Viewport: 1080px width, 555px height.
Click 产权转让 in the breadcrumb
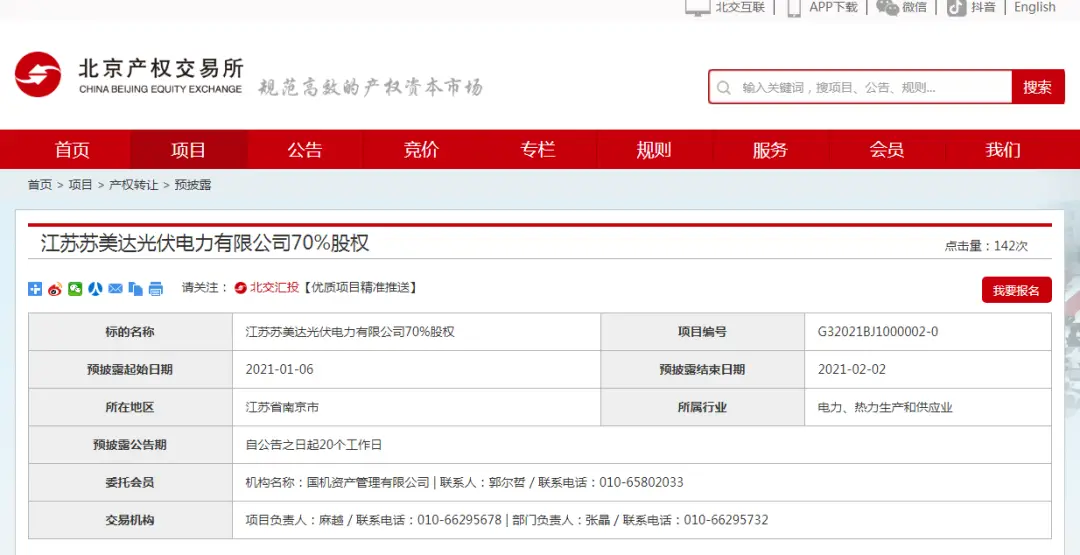[x=134, y=185]
